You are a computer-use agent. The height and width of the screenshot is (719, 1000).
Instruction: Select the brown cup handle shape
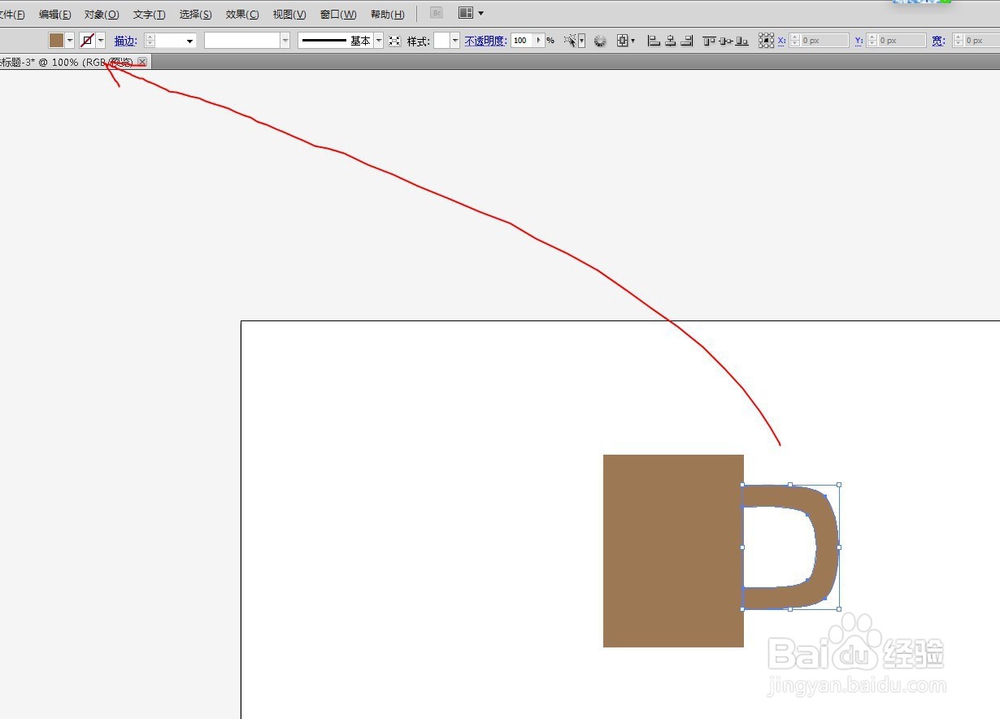(827, 547)
